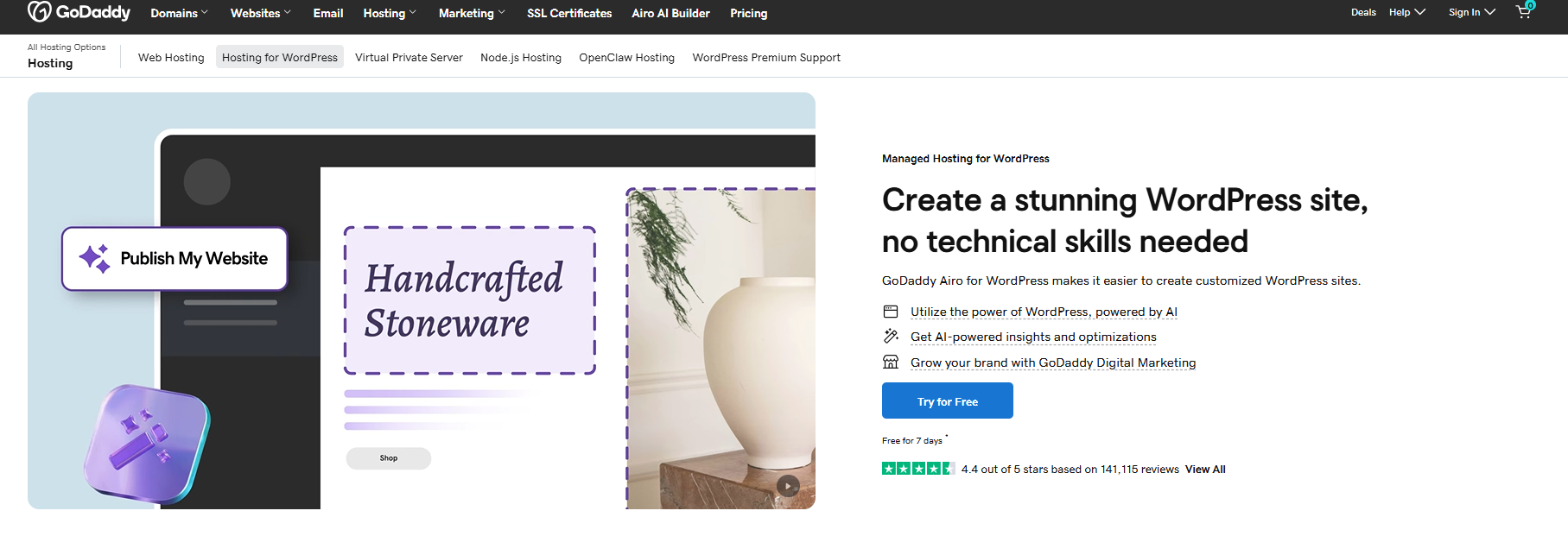Click Managed Hosting for WordPress label
This screenshot has height=536, width=1568.
pyautogui.click(x=966, y=159)
